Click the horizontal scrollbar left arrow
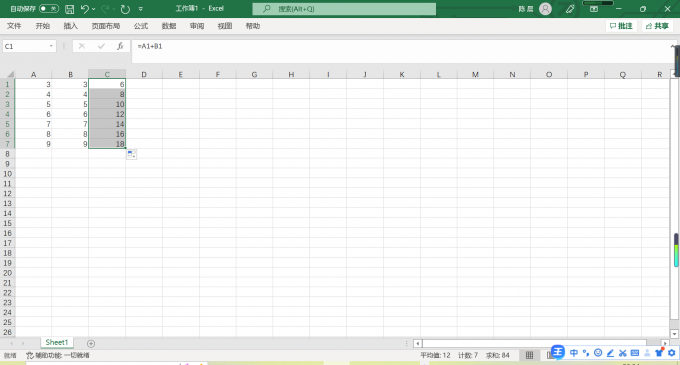 point(418,343)
